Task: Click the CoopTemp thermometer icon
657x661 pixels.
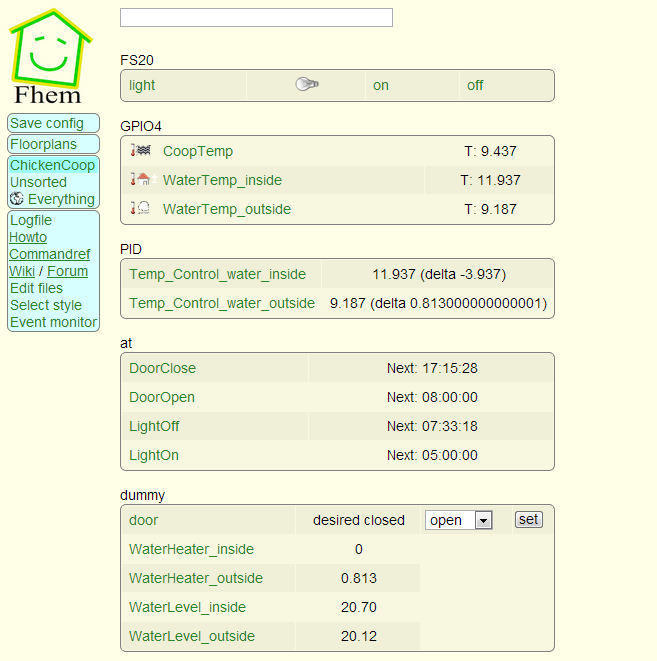Action: pyautogui.click(x=141, y=150)
